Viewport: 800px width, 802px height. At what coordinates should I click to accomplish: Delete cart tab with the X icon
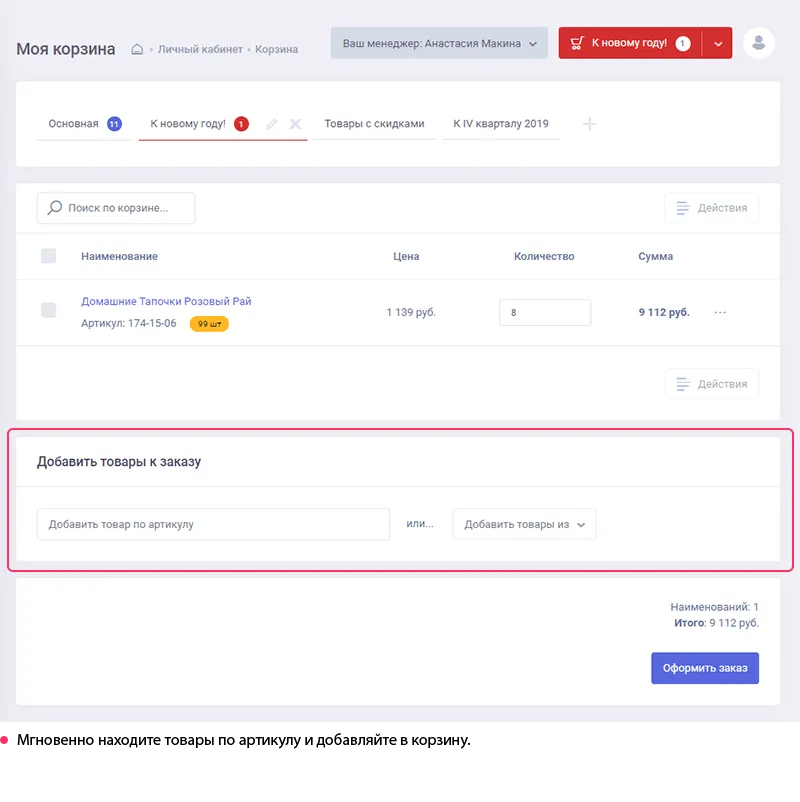coord(295,124)
